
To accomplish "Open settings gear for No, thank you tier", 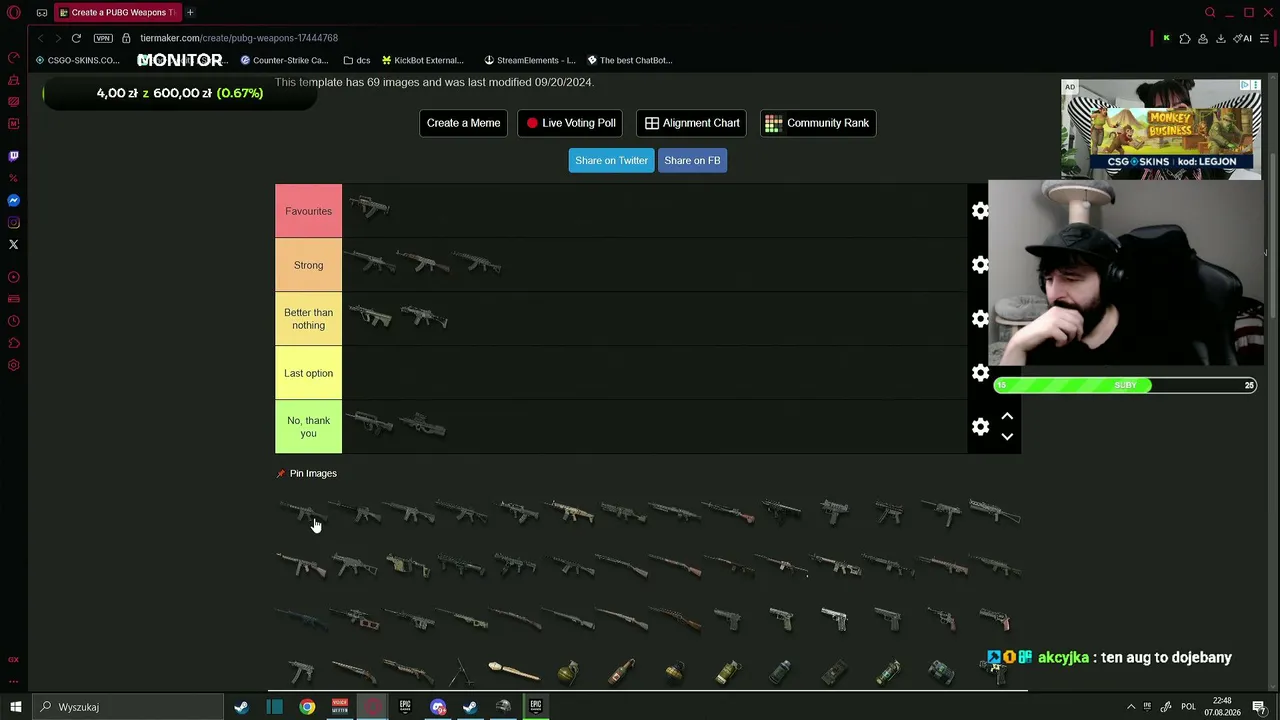I will (980, 427).
